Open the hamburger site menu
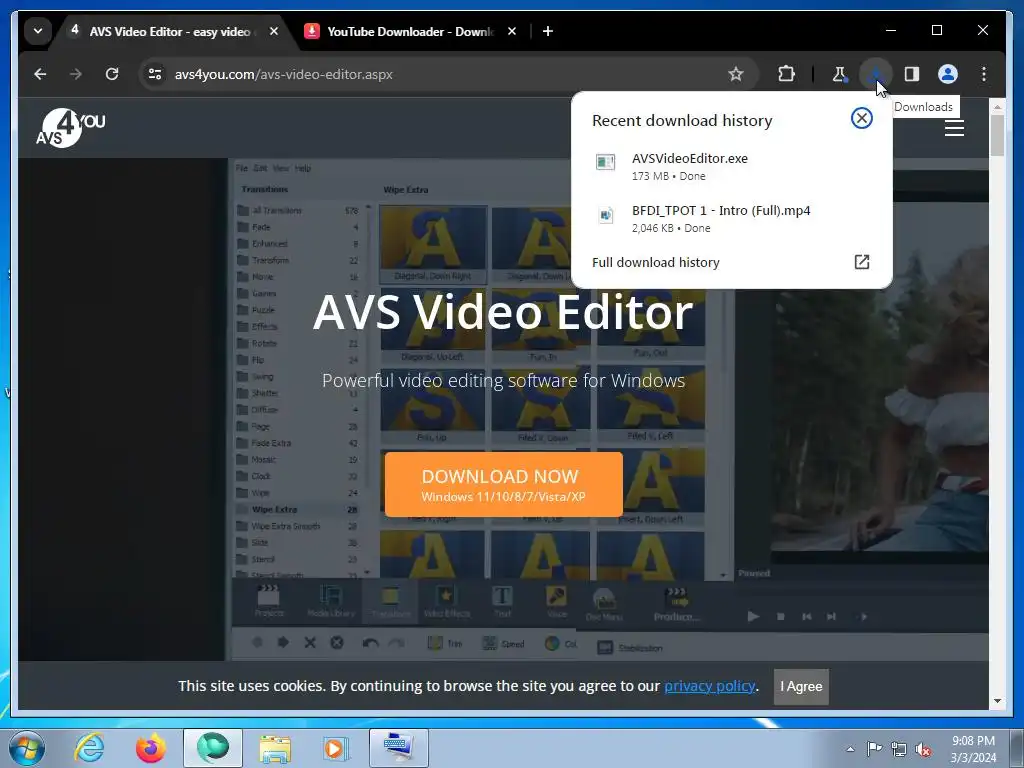The height and width of the screenshot is (768, 1024). (x=954, y=128)
